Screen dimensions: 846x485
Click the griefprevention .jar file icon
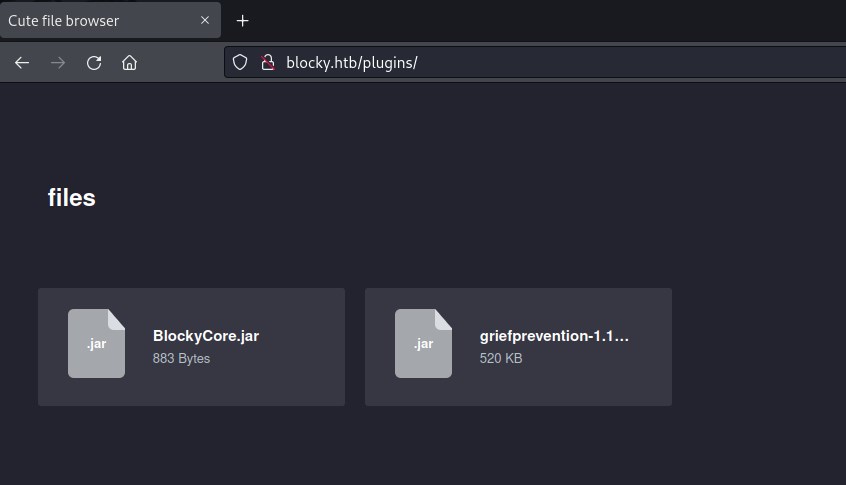423,343
